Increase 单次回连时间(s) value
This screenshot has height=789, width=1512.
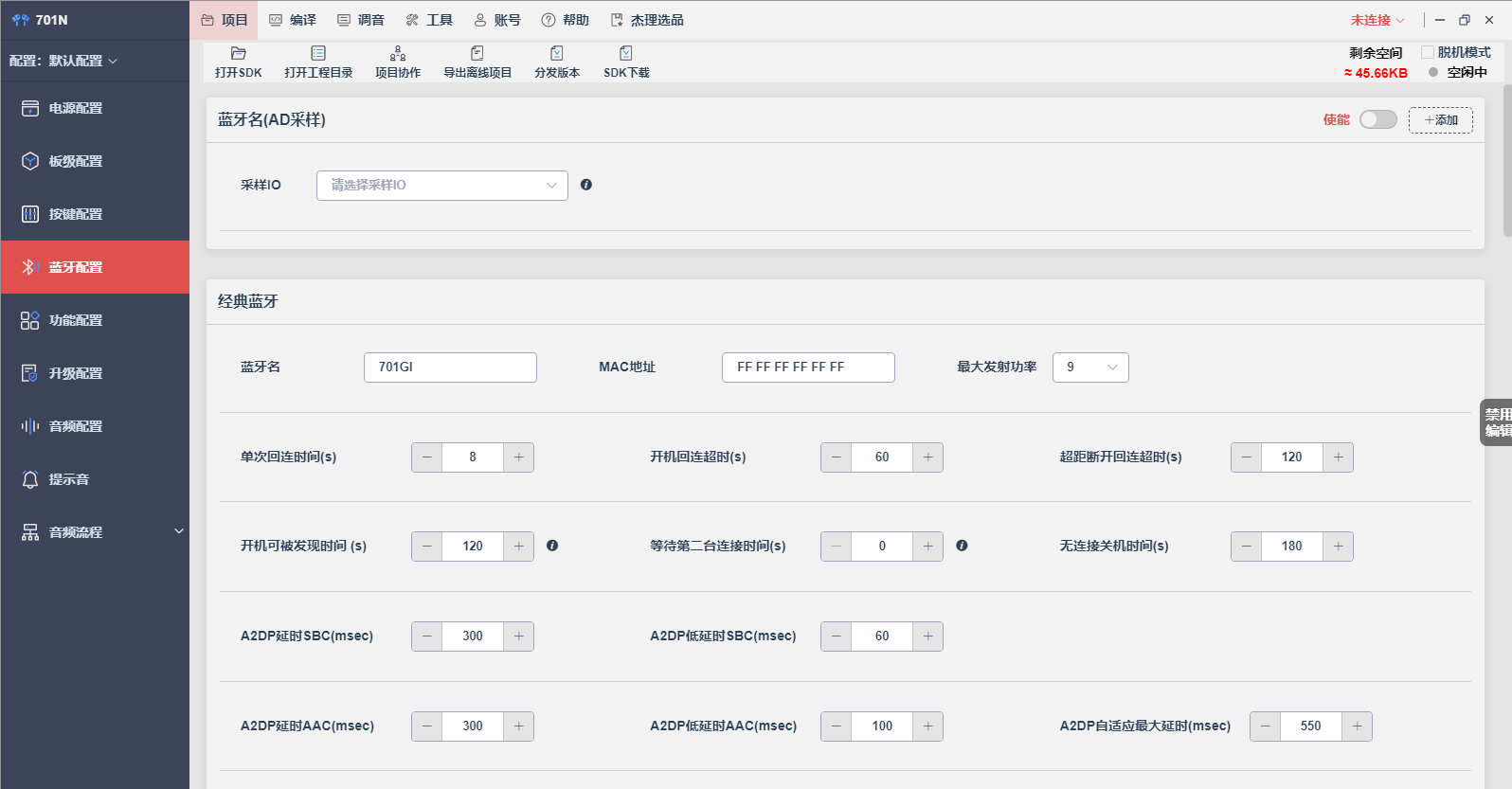coord(519,457)
